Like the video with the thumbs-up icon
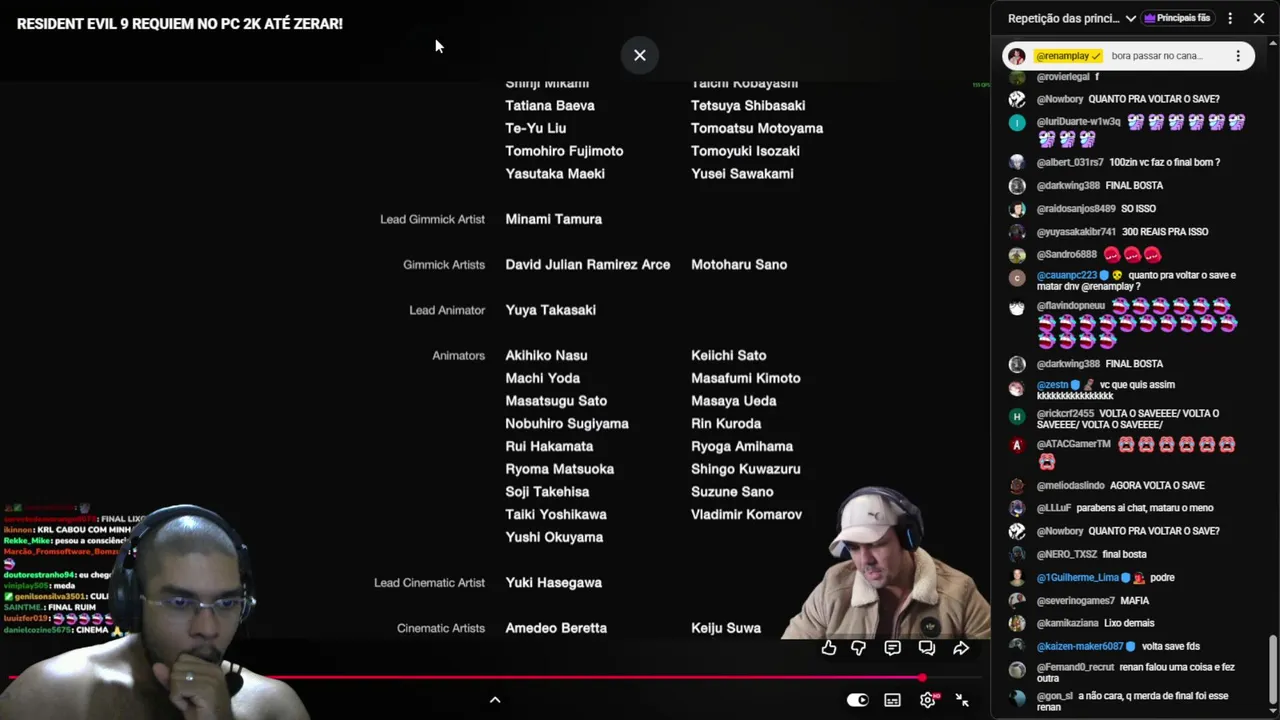The width and height of the screenshot is (1280, 720). click(x=829, y=648)
